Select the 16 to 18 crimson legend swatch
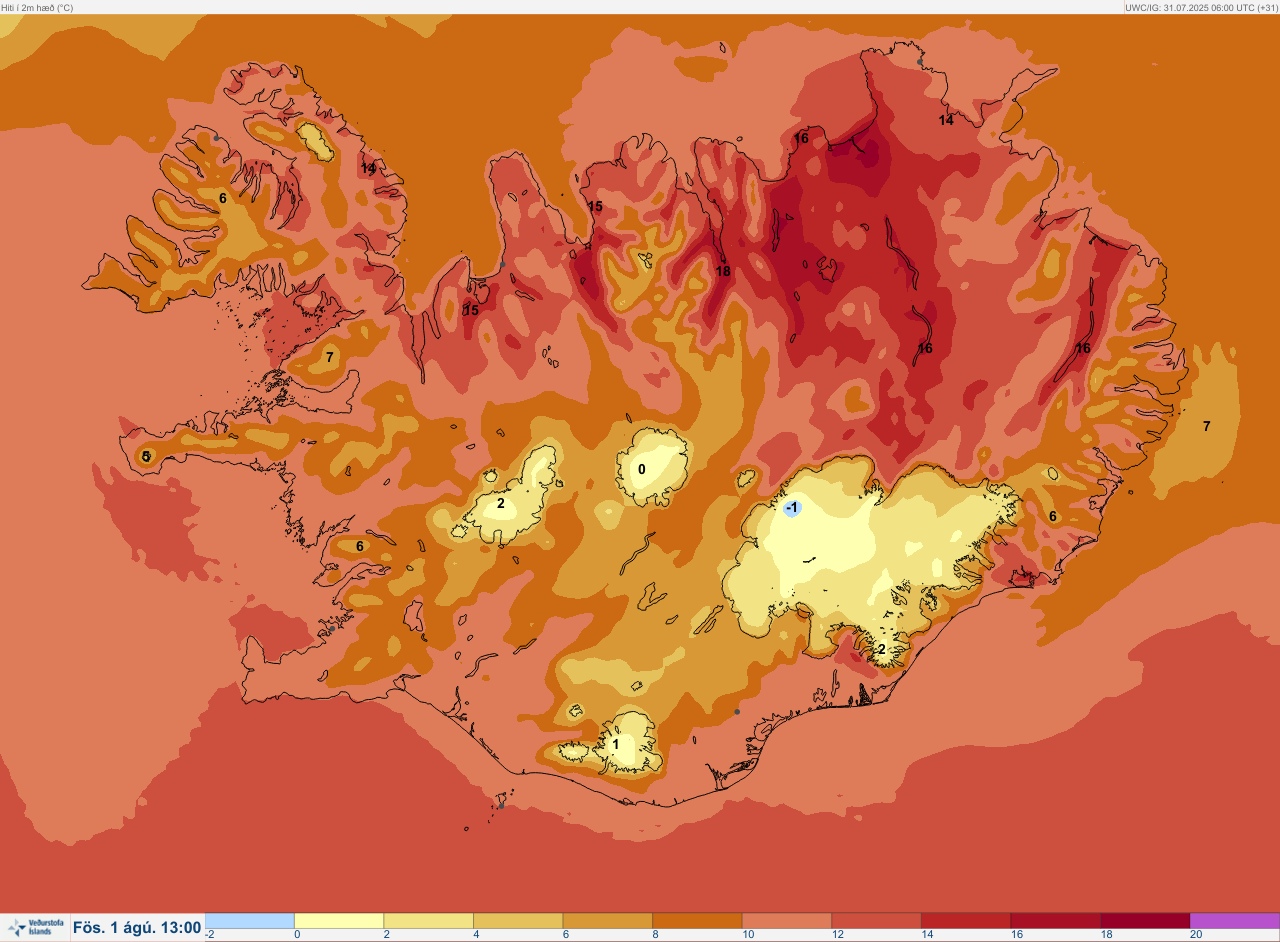Image resolution: width=1280 pixels, height=942 pixels. (x=1055, y=921)
